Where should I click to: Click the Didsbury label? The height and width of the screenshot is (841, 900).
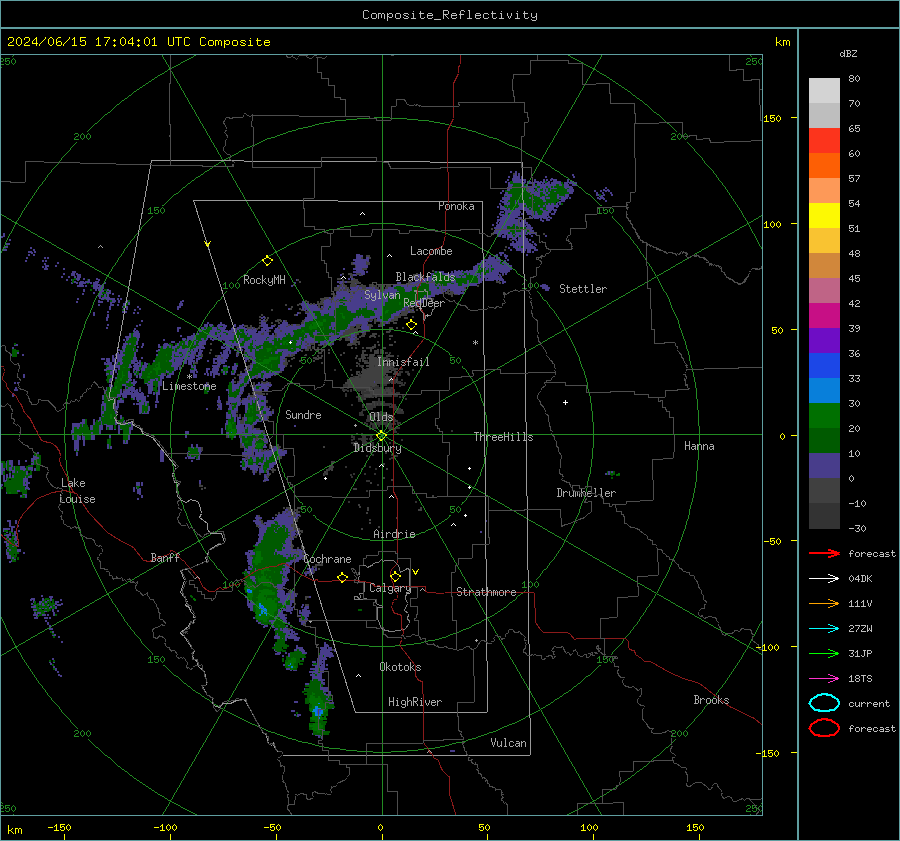point(377,448)
